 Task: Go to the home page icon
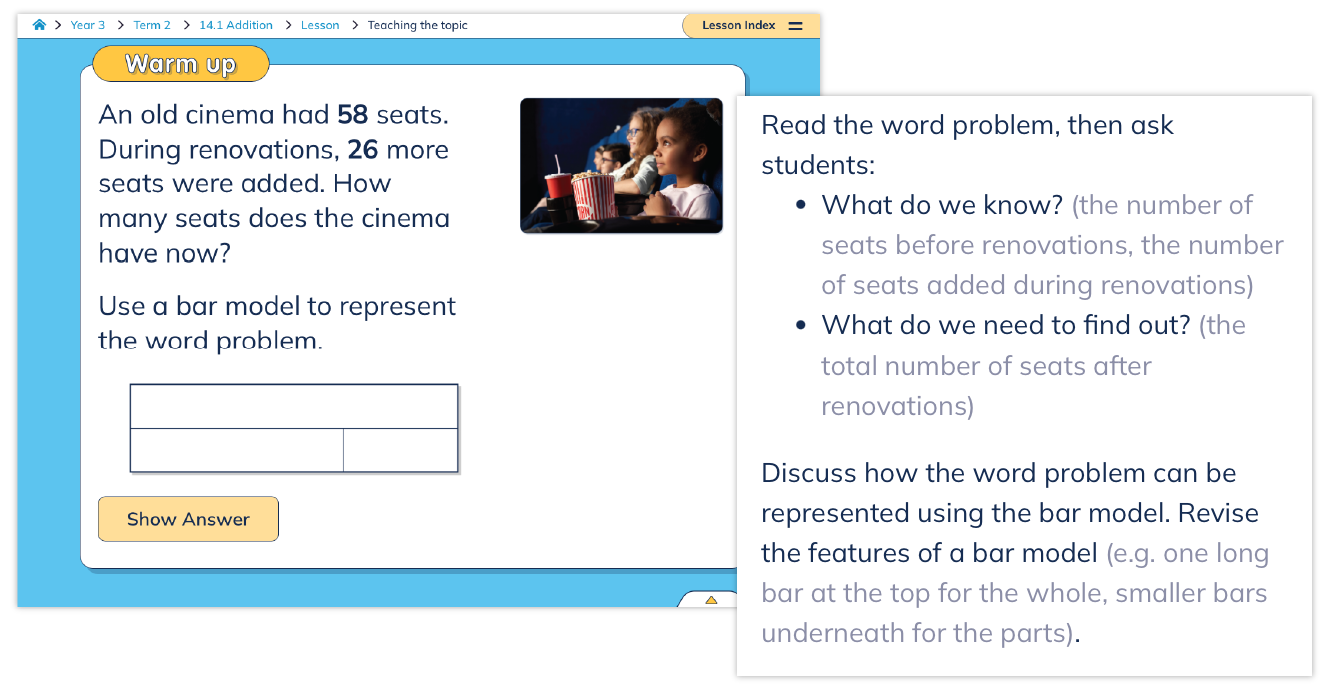pyautogui.click(x=39, y=25)
